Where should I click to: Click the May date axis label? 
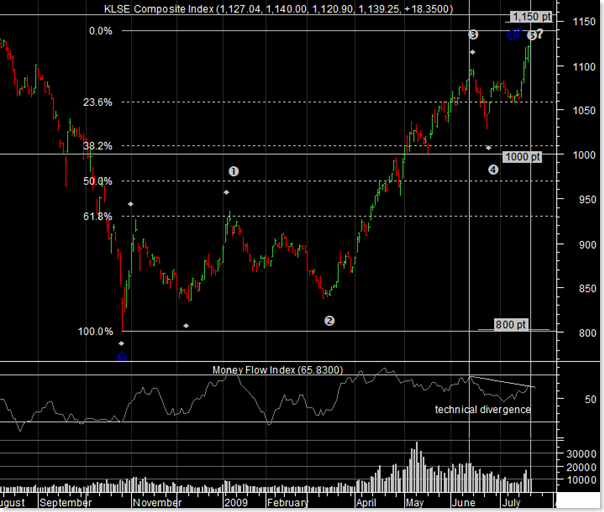click(414, 503)
